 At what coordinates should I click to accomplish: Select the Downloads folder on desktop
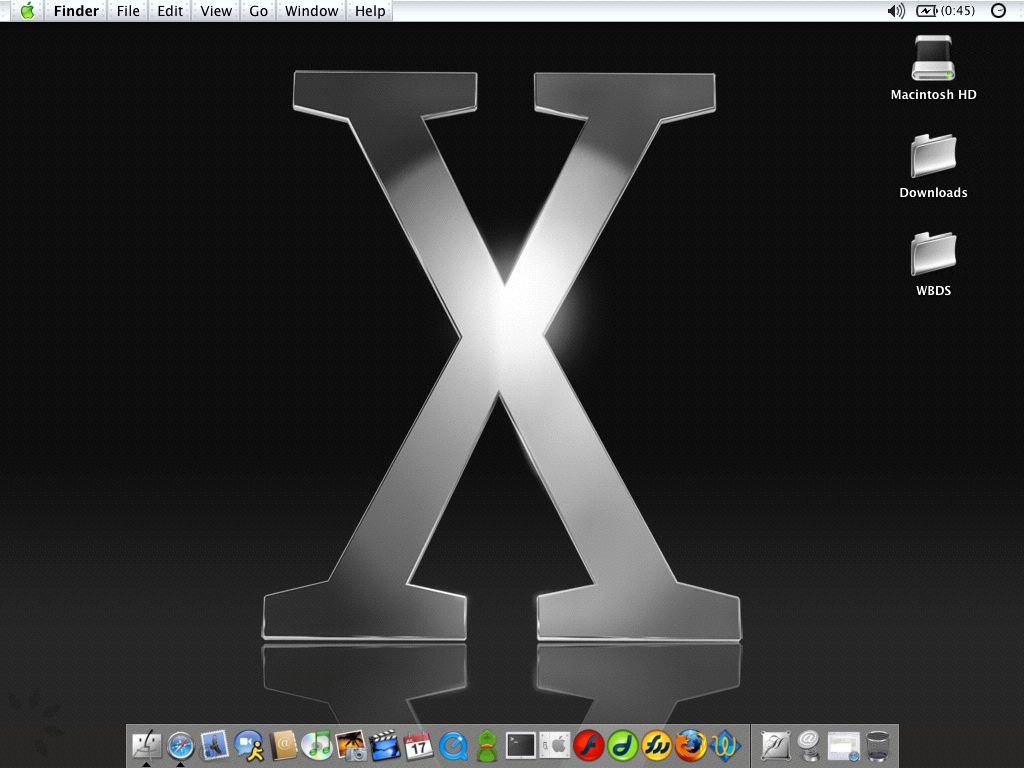933,156
